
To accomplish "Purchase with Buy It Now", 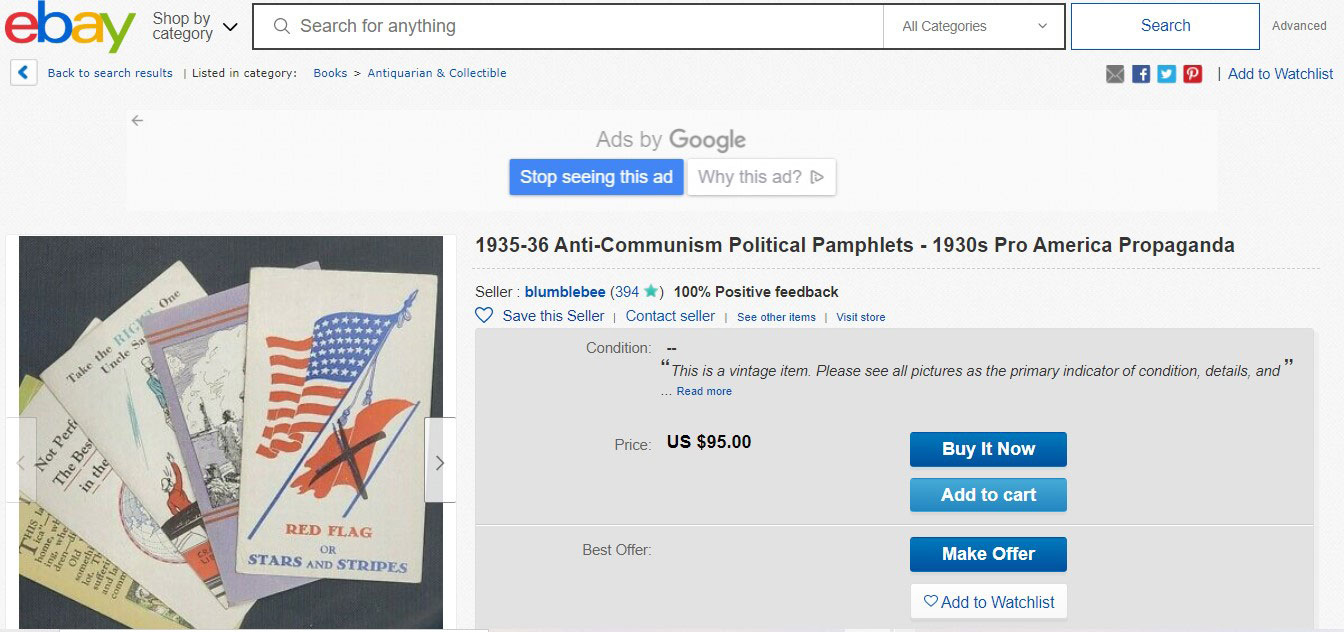I will coord(988,449).
